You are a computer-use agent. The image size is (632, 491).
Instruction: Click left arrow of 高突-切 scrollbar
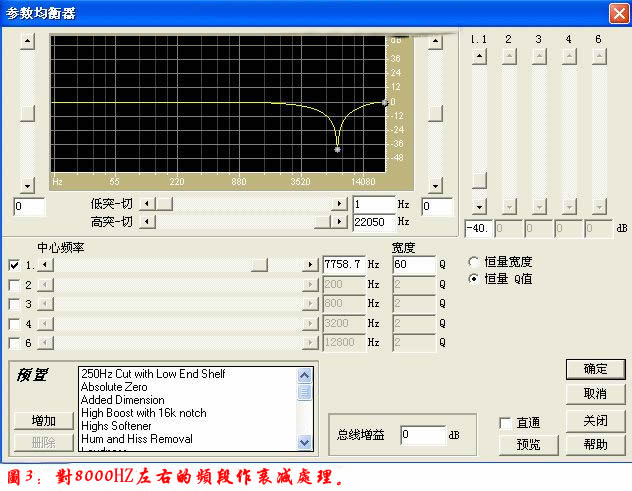tap(147, 221)
